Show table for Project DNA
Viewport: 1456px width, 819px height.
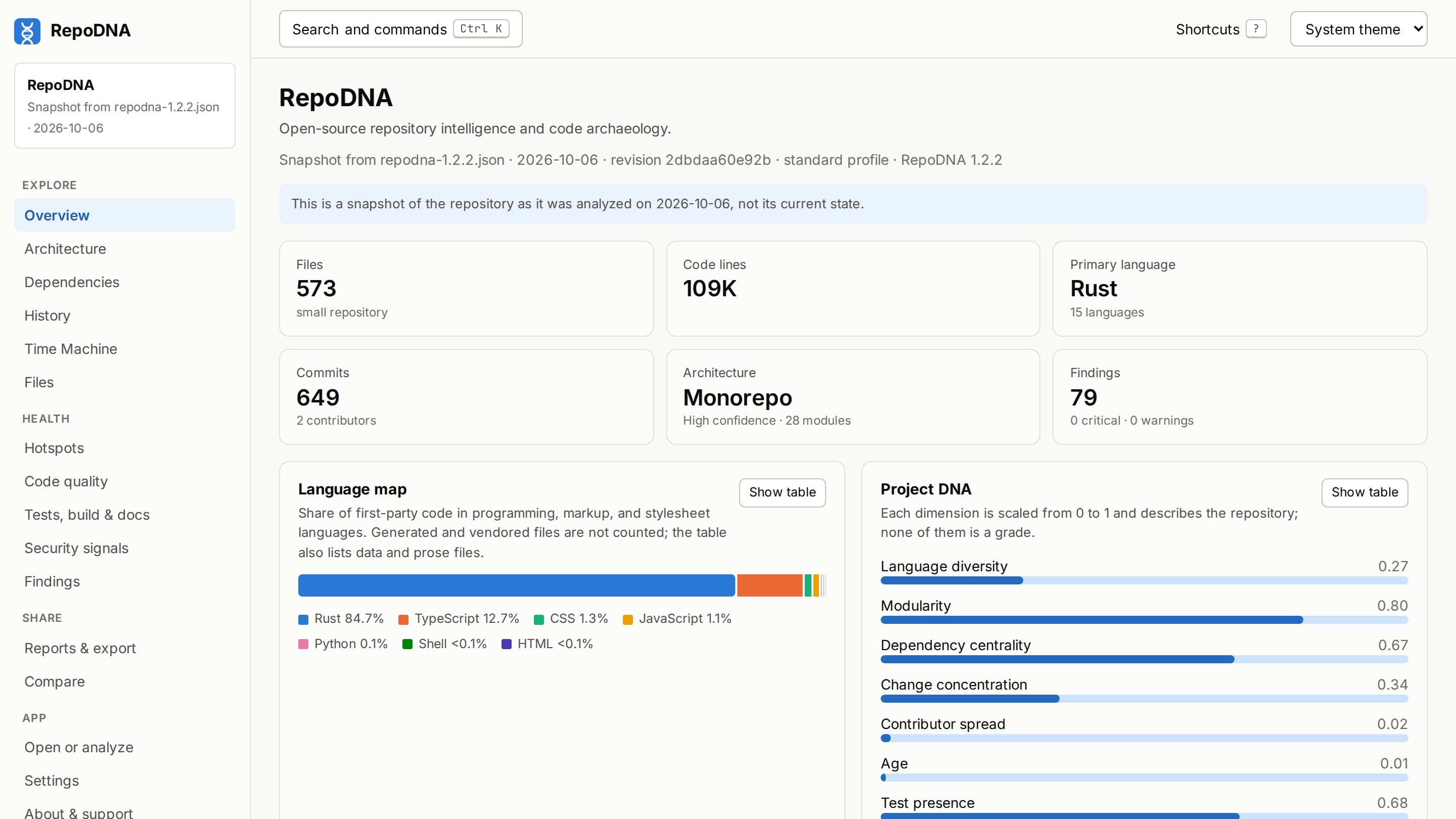tap(1364, 492)
